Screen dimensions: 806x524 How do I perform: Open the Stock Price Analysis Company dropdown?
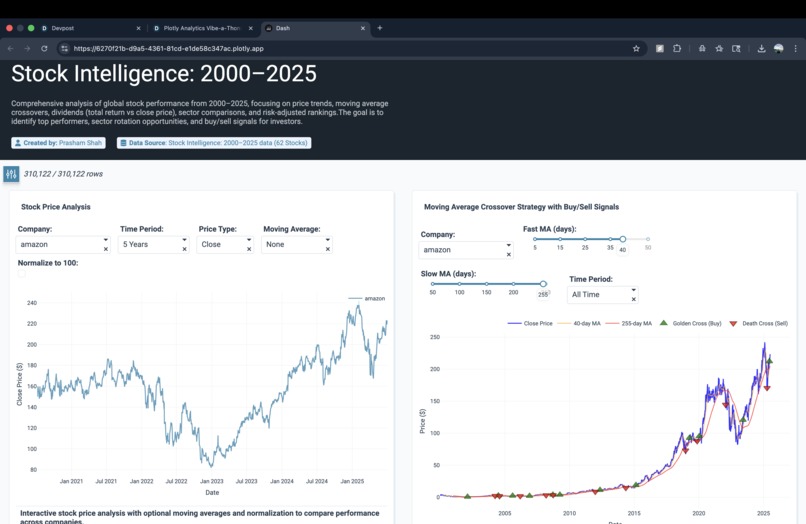[x=63, y=244]
